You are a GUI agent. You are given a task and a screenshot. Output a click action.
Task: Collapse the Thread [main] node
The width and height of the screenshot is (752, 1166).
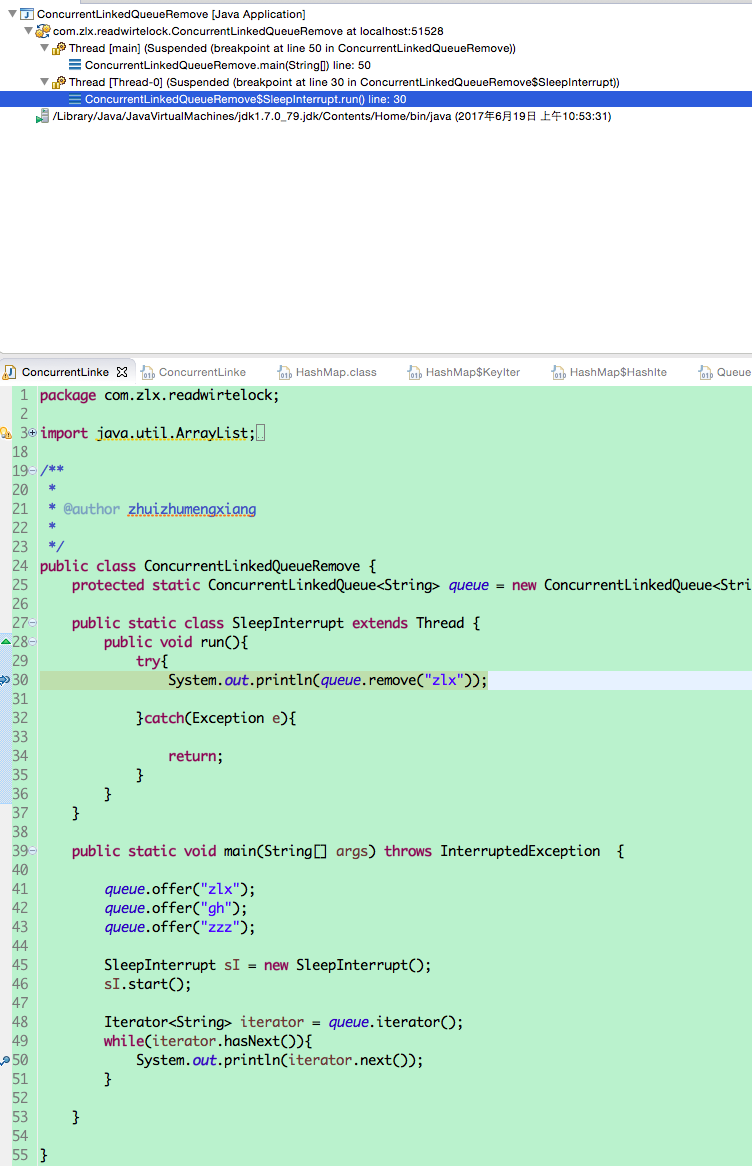(x=45, y=48)
